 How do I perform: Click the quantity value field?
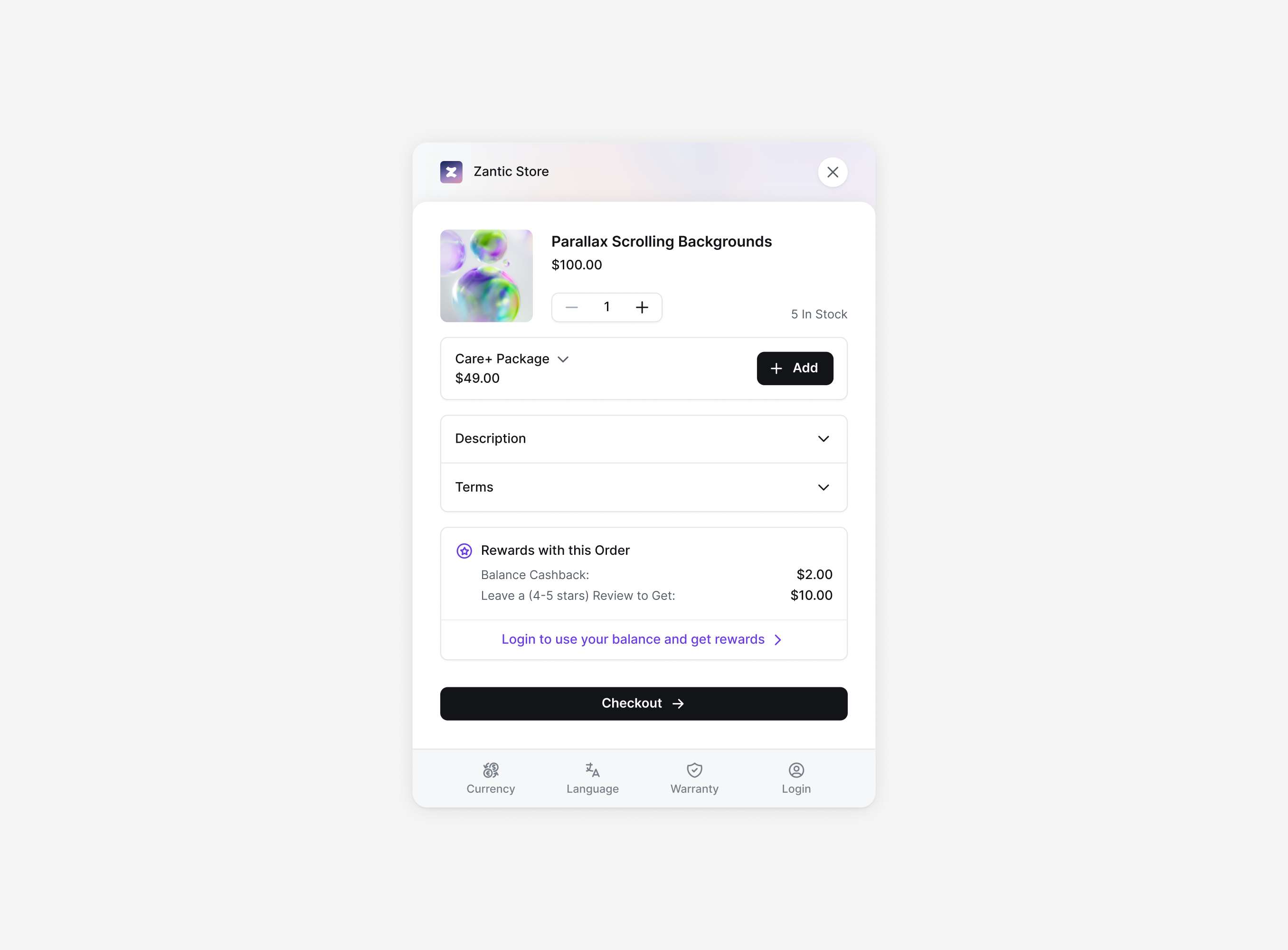pyautogui.click(x=606, y=307)
